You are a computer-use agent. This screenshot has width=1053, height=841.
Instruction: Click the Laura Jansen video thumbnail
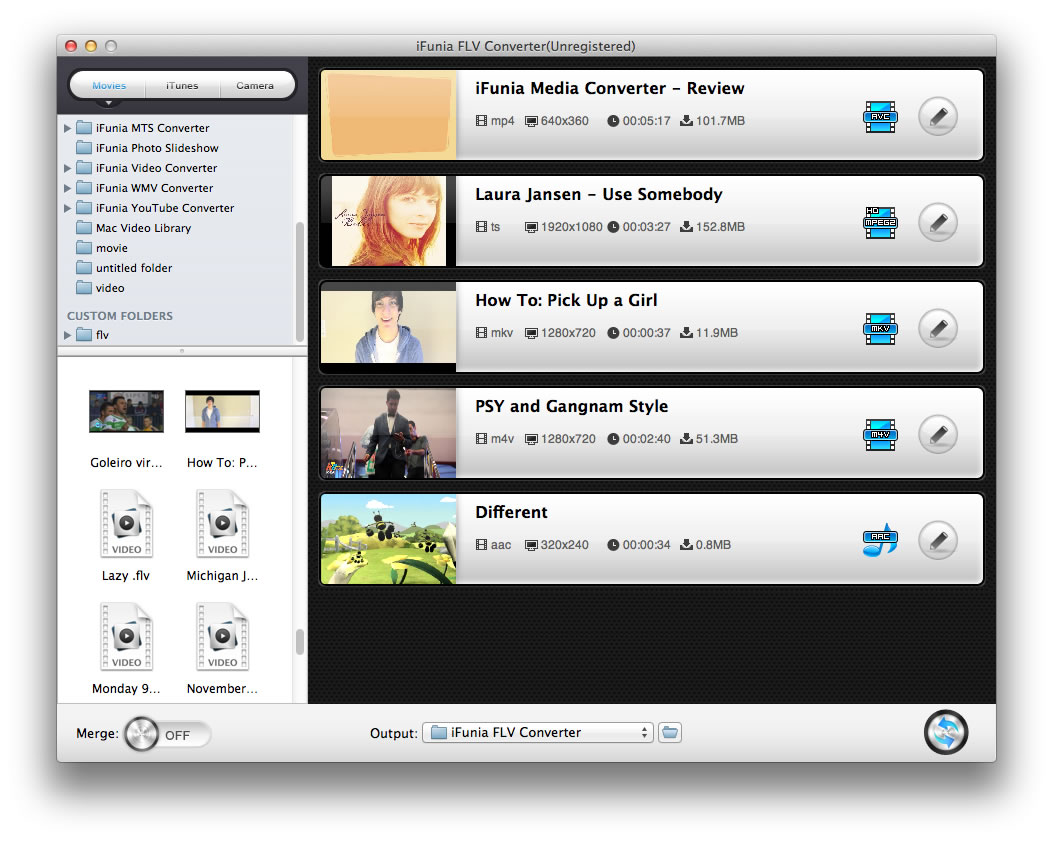click(x=389, y=221)
